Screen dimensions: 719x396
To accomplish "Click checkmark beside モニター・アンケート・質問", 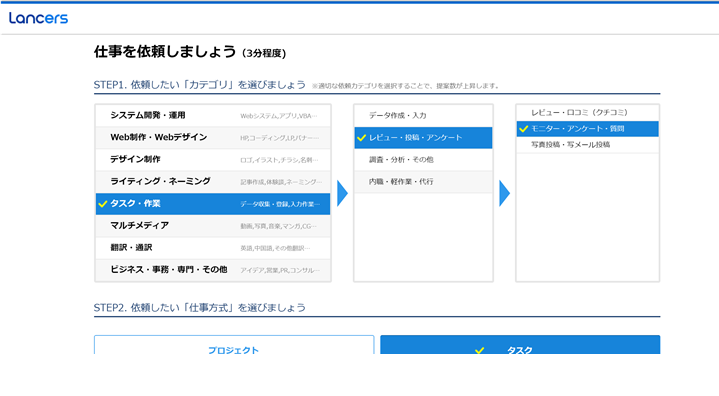I will coord(524,129).
